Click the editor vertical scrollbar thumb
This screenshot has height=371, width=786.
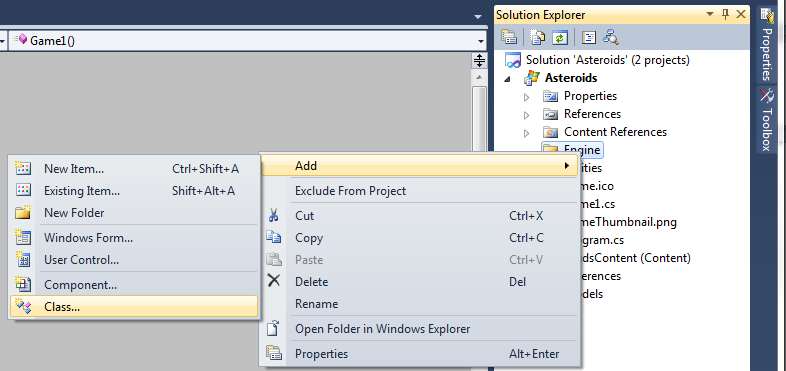click(x=480, y=118)
